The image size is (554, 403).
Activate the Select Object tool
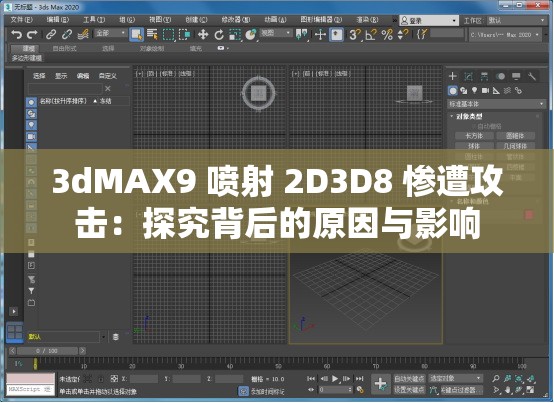tap(136, 35)
